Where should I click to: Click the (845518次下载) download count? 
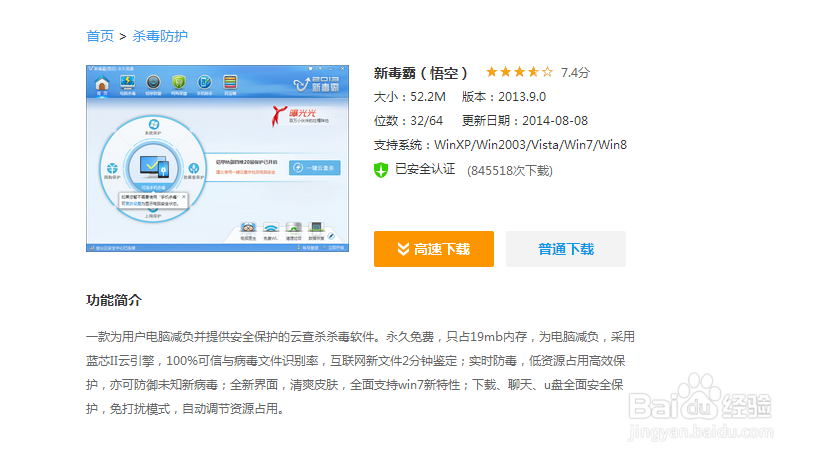click(509, 171)
